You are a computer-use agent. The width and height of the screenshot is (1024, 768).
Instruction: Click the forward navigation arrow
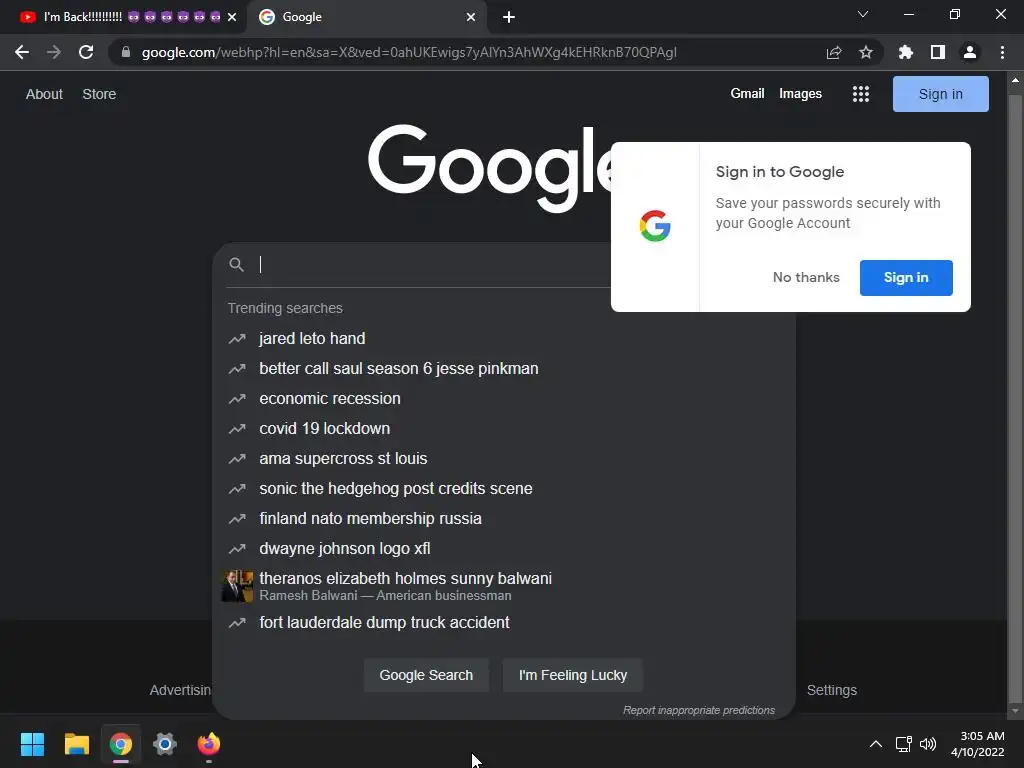click(x=54, y=52)
